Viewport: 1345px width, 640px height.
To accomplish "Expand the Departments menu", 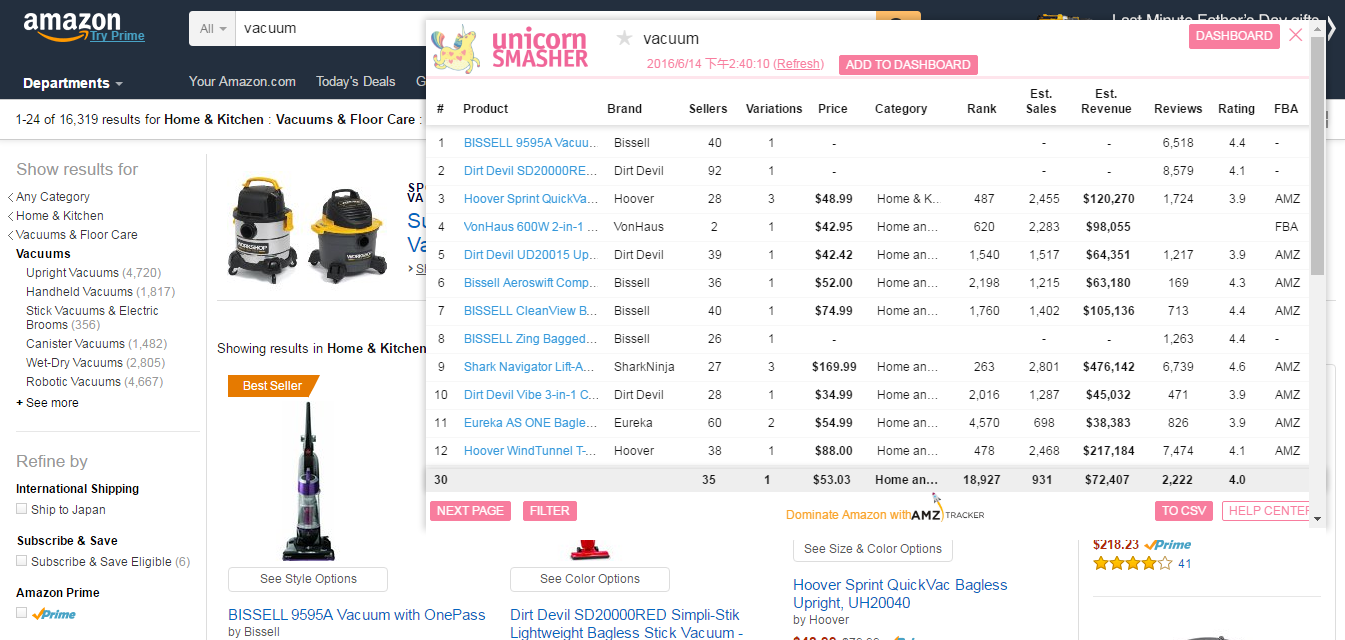I will point(73,83).
